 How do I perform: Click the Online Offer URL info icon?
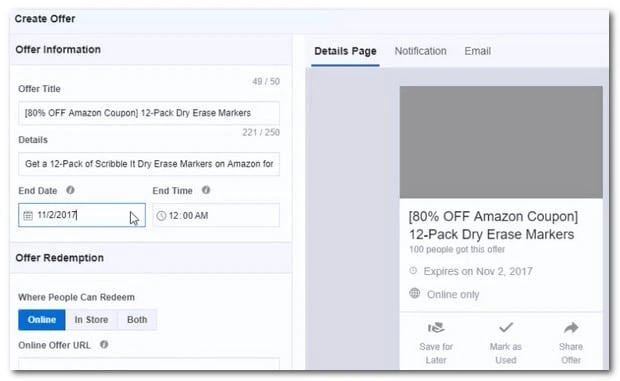click(104, 344)
